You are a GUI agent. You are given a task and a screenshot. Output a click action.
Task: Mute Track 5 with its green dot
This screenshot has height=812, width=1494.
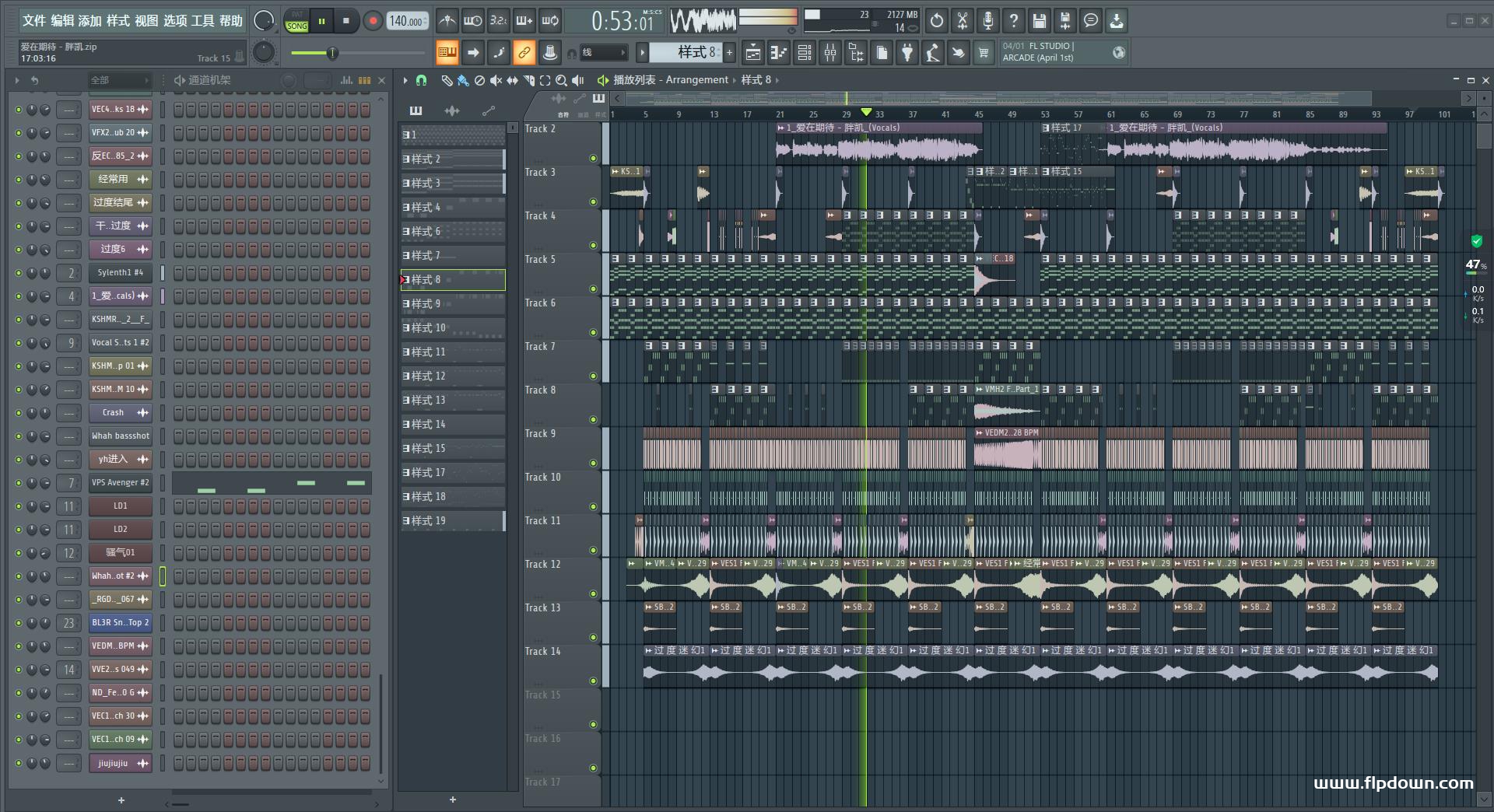[x=593, y=289]
